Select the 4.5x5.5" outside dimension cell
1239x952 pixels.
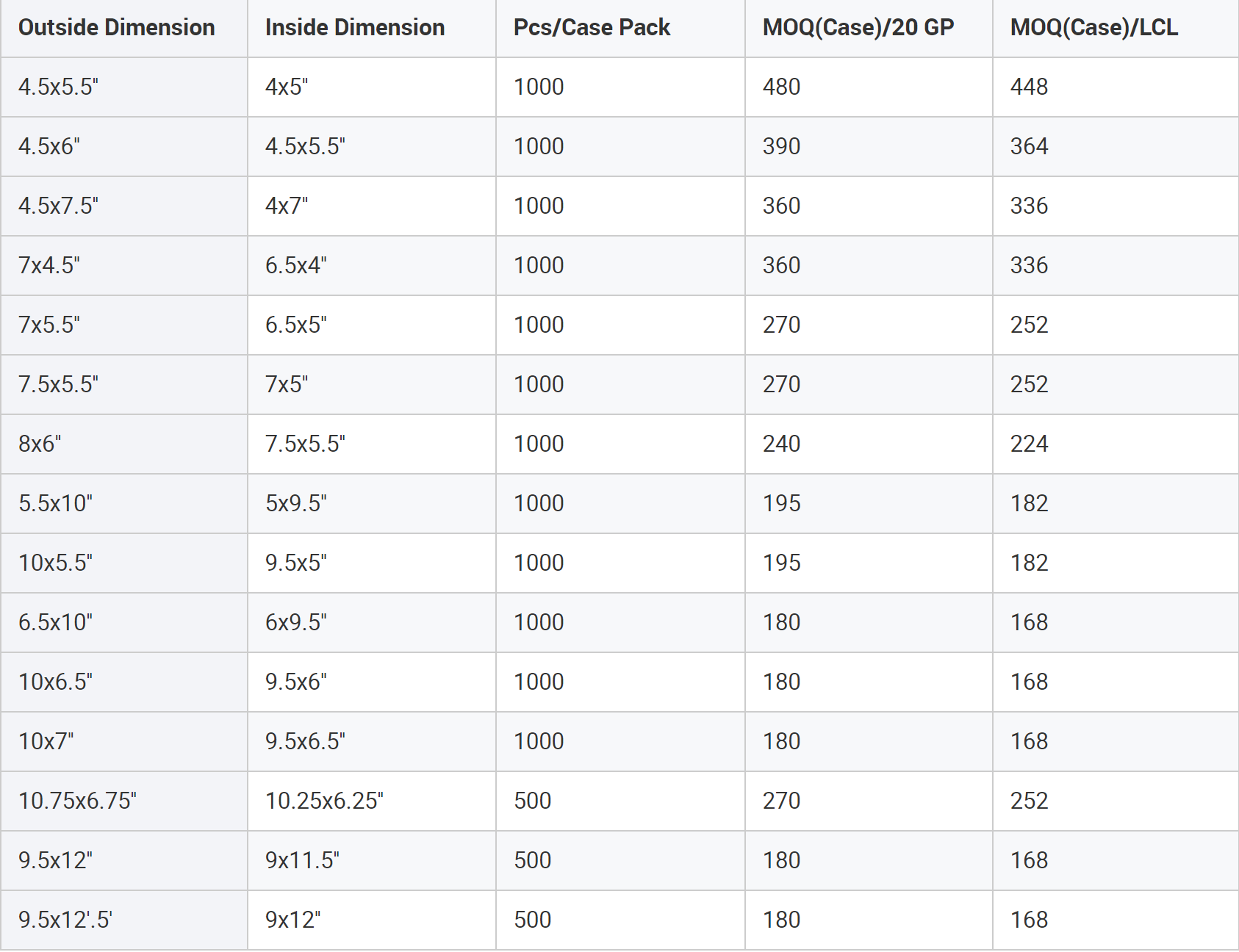(x=123, y=87)
